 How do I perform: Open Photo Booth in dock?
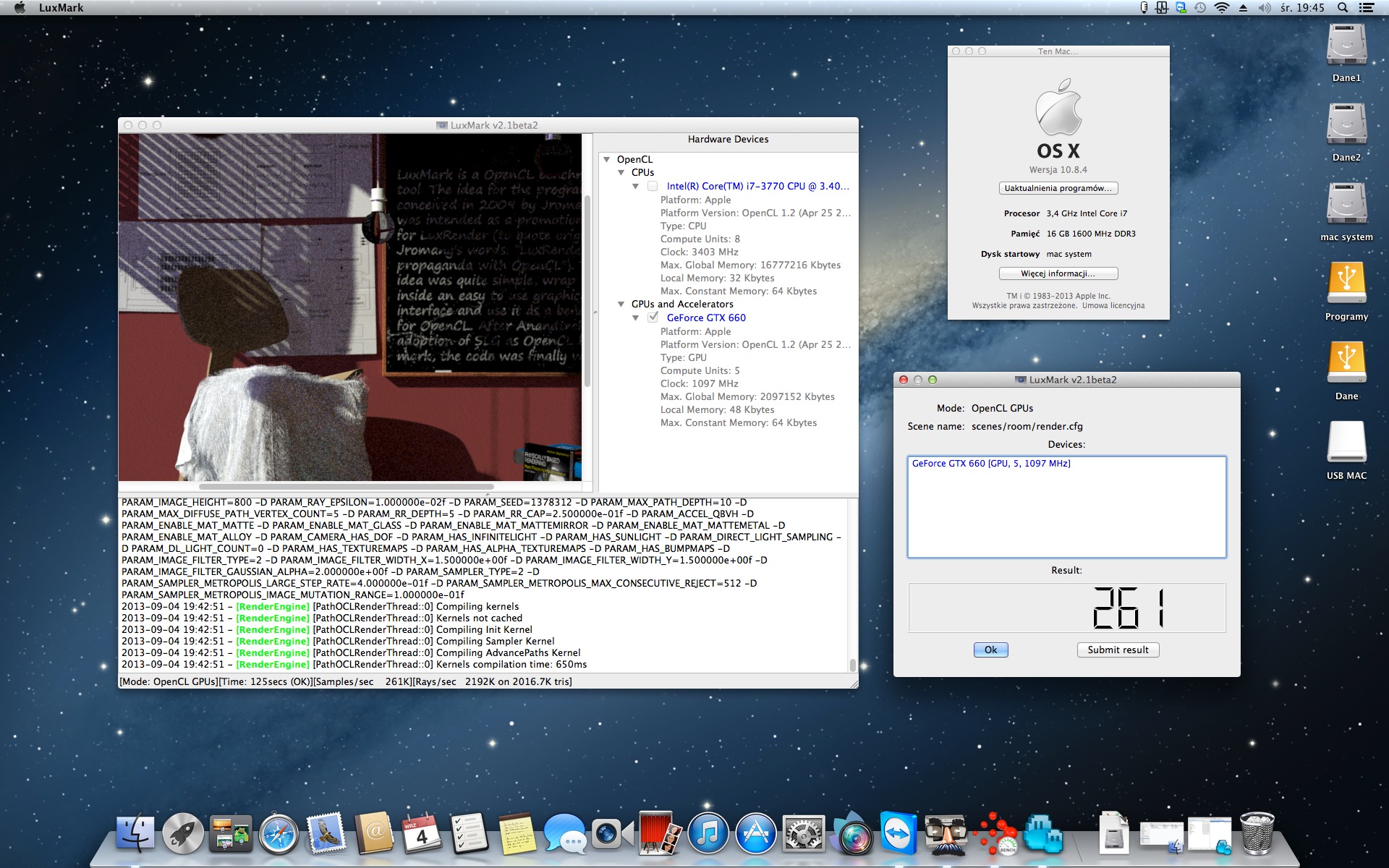click(660, 833)
